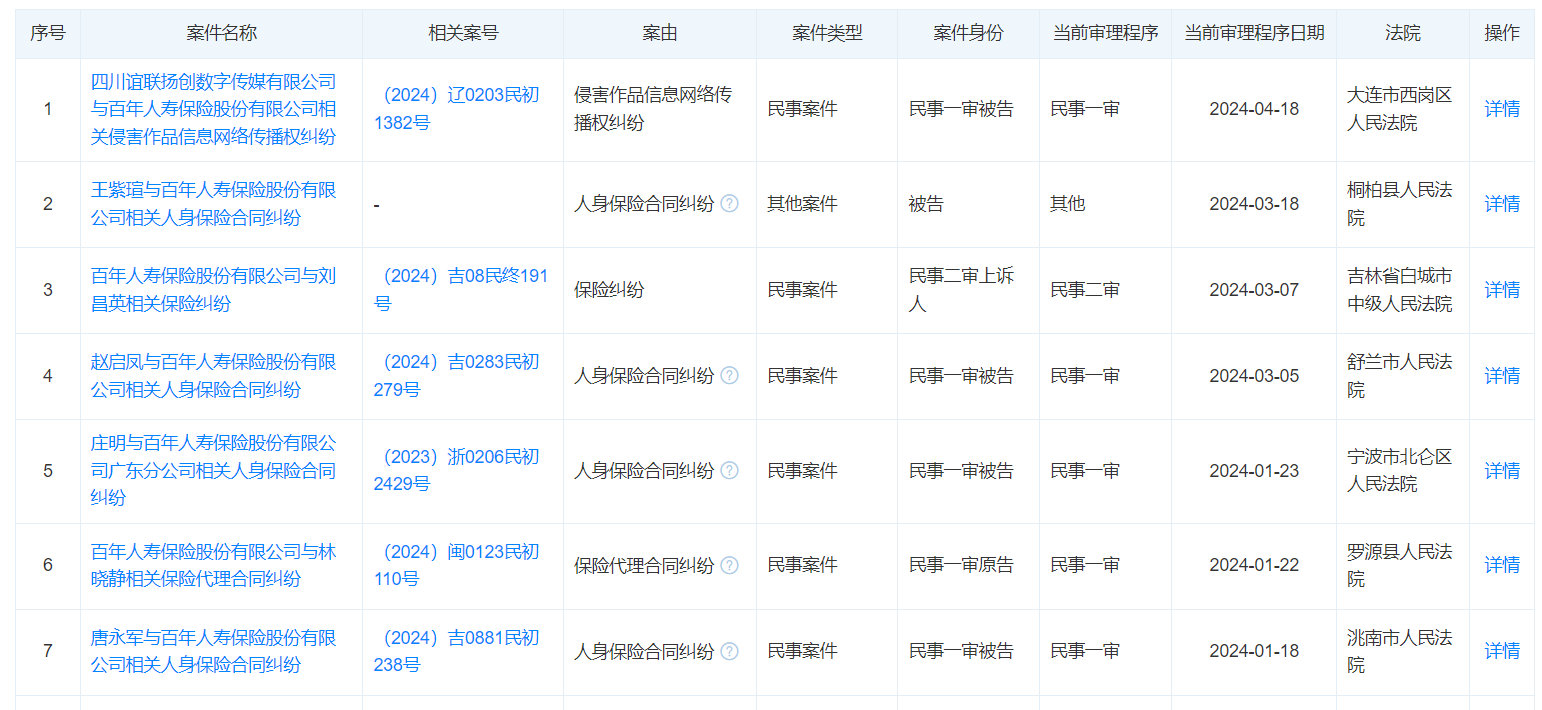Click help icon beside 人身保险合同纠纷 in row 4
Screen dimensions: 1542x710
730,376
